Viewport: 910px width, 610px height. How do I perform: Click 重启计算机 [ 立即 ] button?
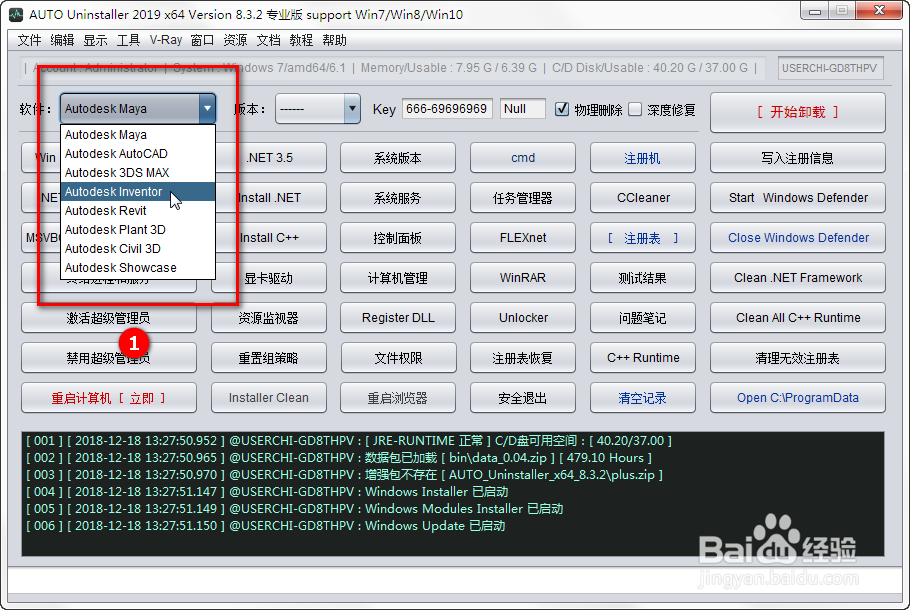pos(109,398)
